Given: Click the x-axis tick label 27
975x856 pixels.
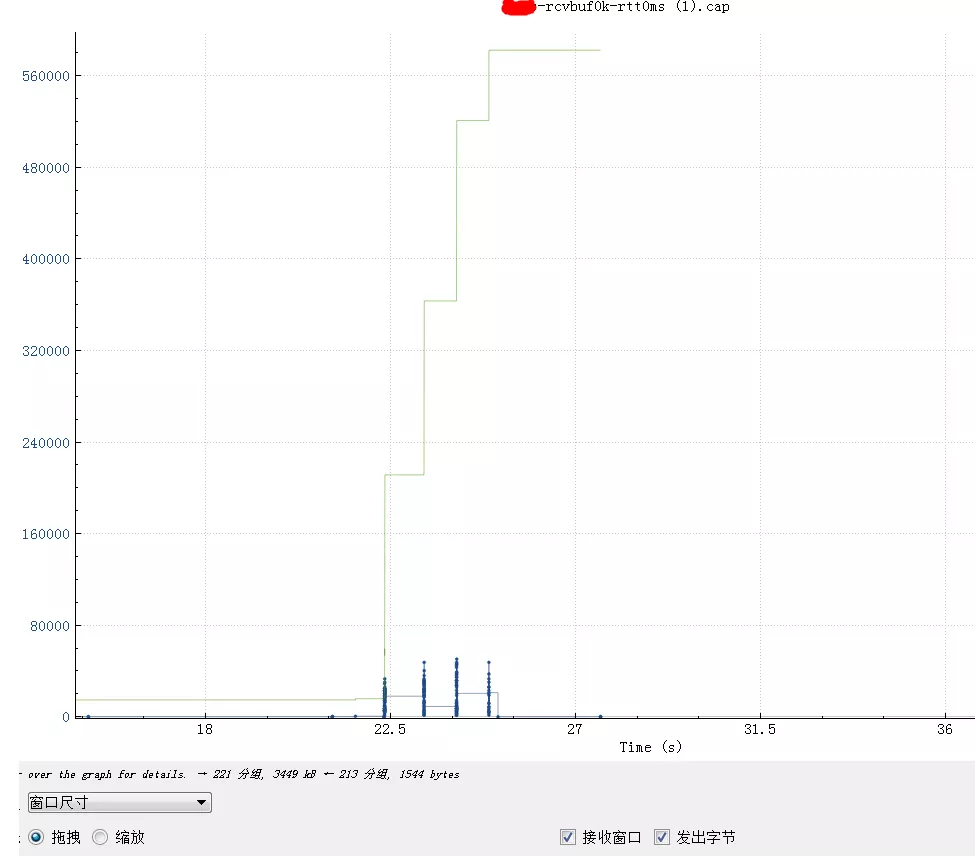Looking at the screenshot, I should click(575, 729).
